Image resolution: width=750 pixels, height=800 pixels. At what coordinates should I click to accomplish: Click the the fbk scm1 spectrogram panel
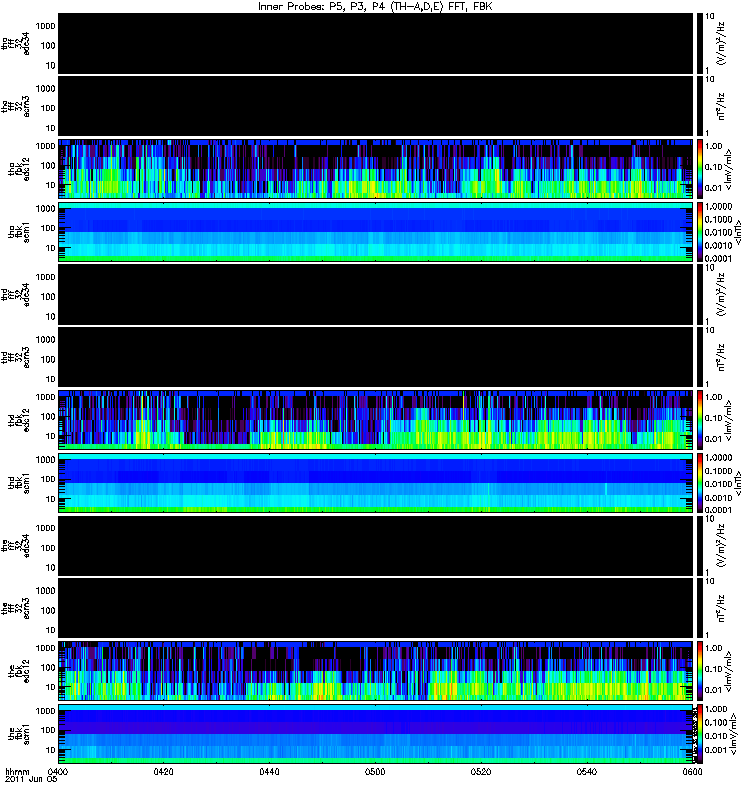pos(376,734)
